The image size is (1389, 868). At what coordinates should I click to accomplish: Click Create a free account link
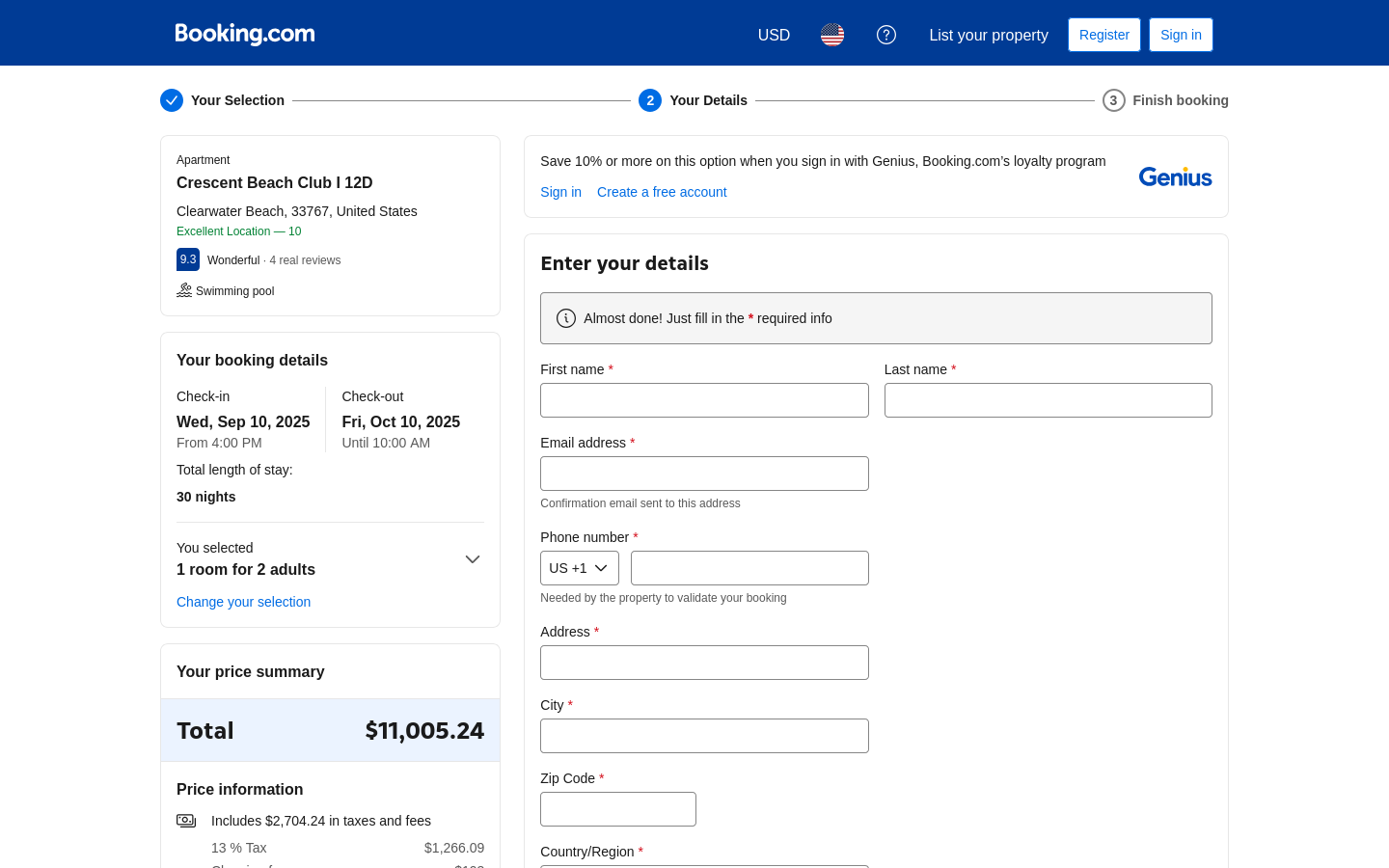pos(662,192)
